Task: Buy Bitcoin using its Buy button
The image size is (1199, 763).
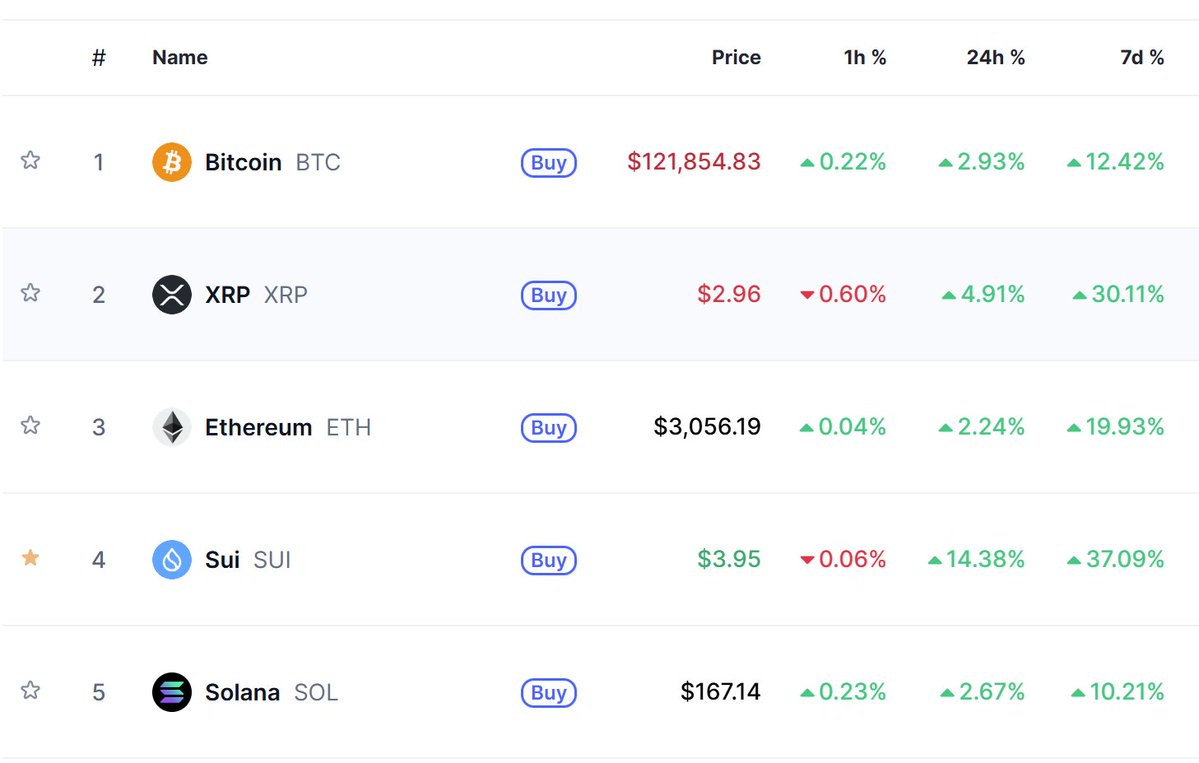Action: (x=548, y=162)
